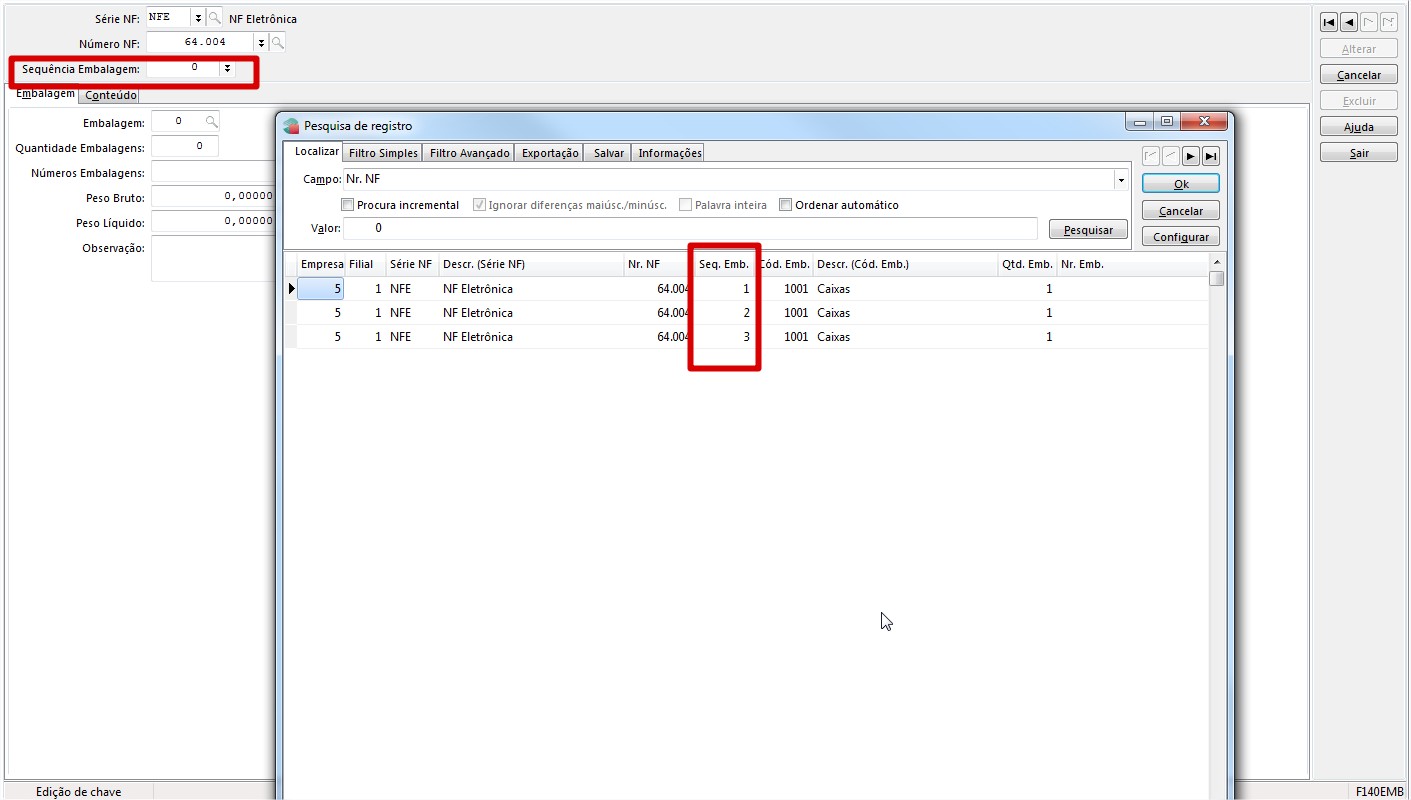Click the Nr. Emb. column header
This screenshot has width=1411, height=800.
pyautogui.click(x=1133, y=264)
